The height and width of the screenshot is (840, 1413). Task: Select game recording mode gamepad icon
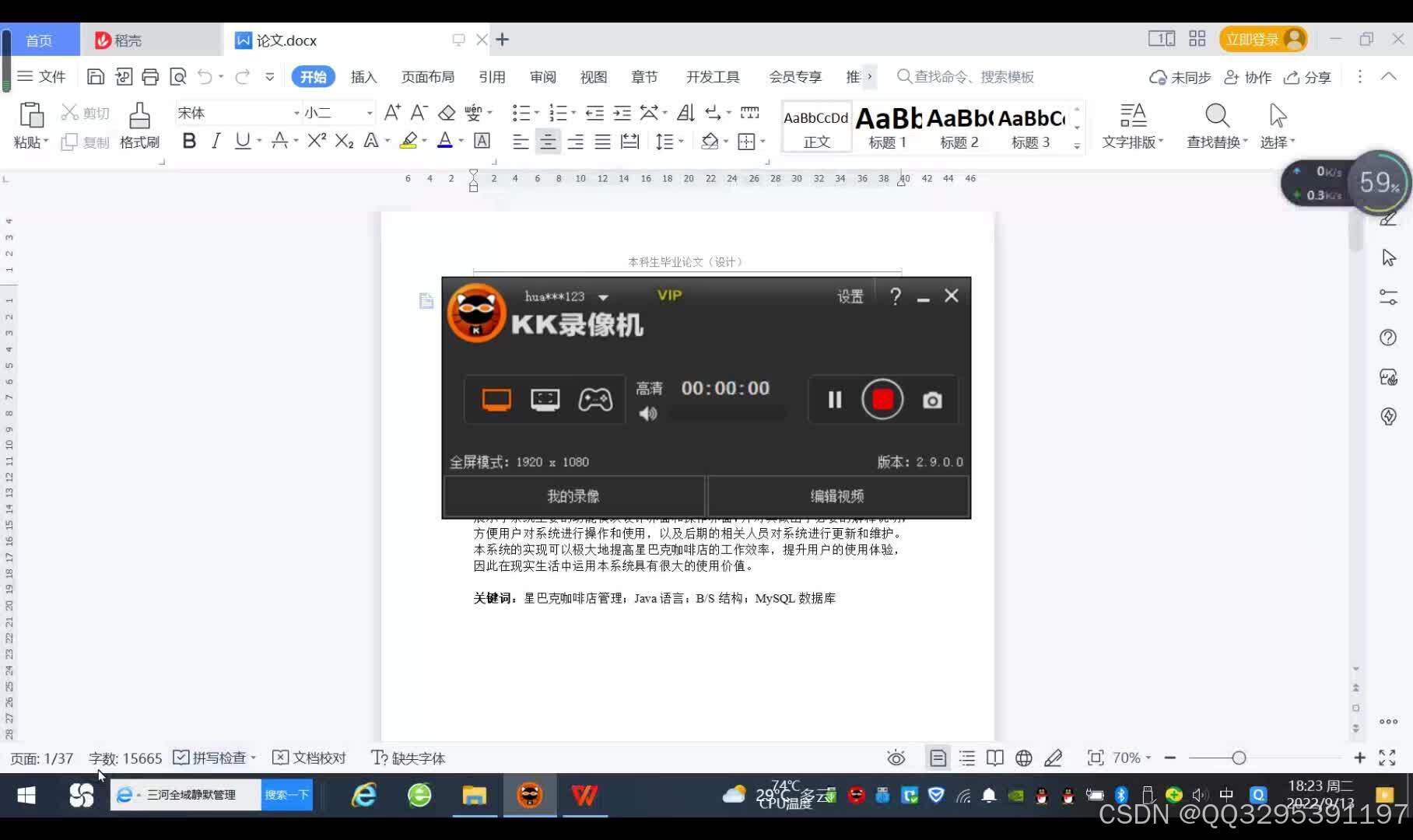point(595,400)
